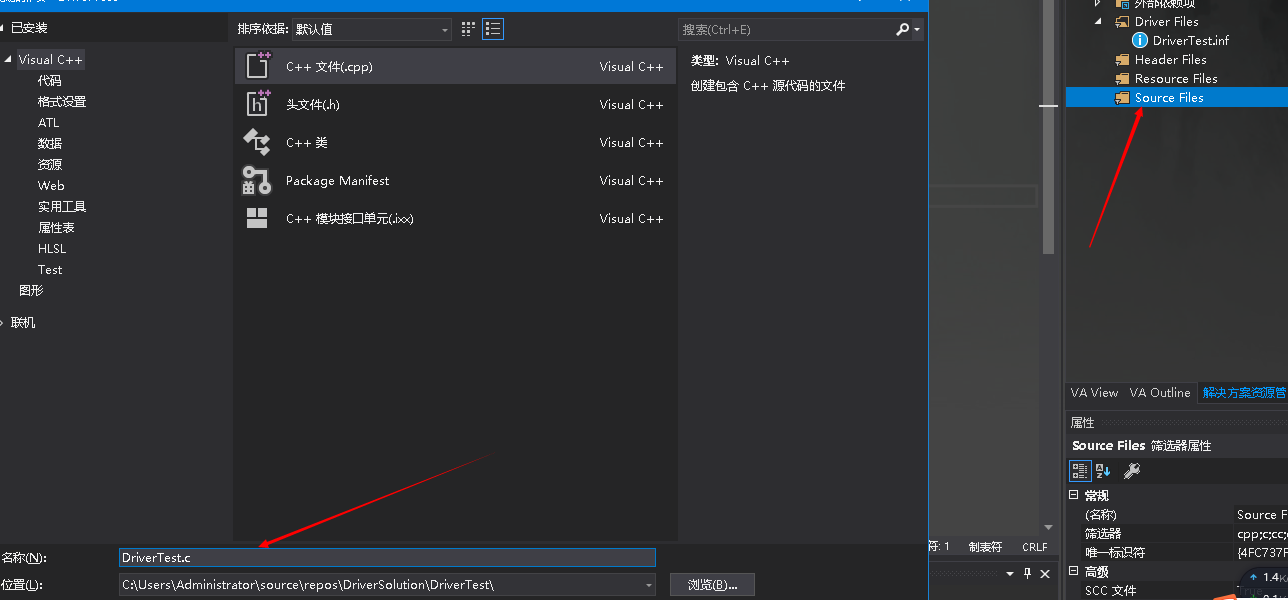Select the Visual C++ tree node label
The height and width of the screenshot is (600, 1288).
[50, 60]
